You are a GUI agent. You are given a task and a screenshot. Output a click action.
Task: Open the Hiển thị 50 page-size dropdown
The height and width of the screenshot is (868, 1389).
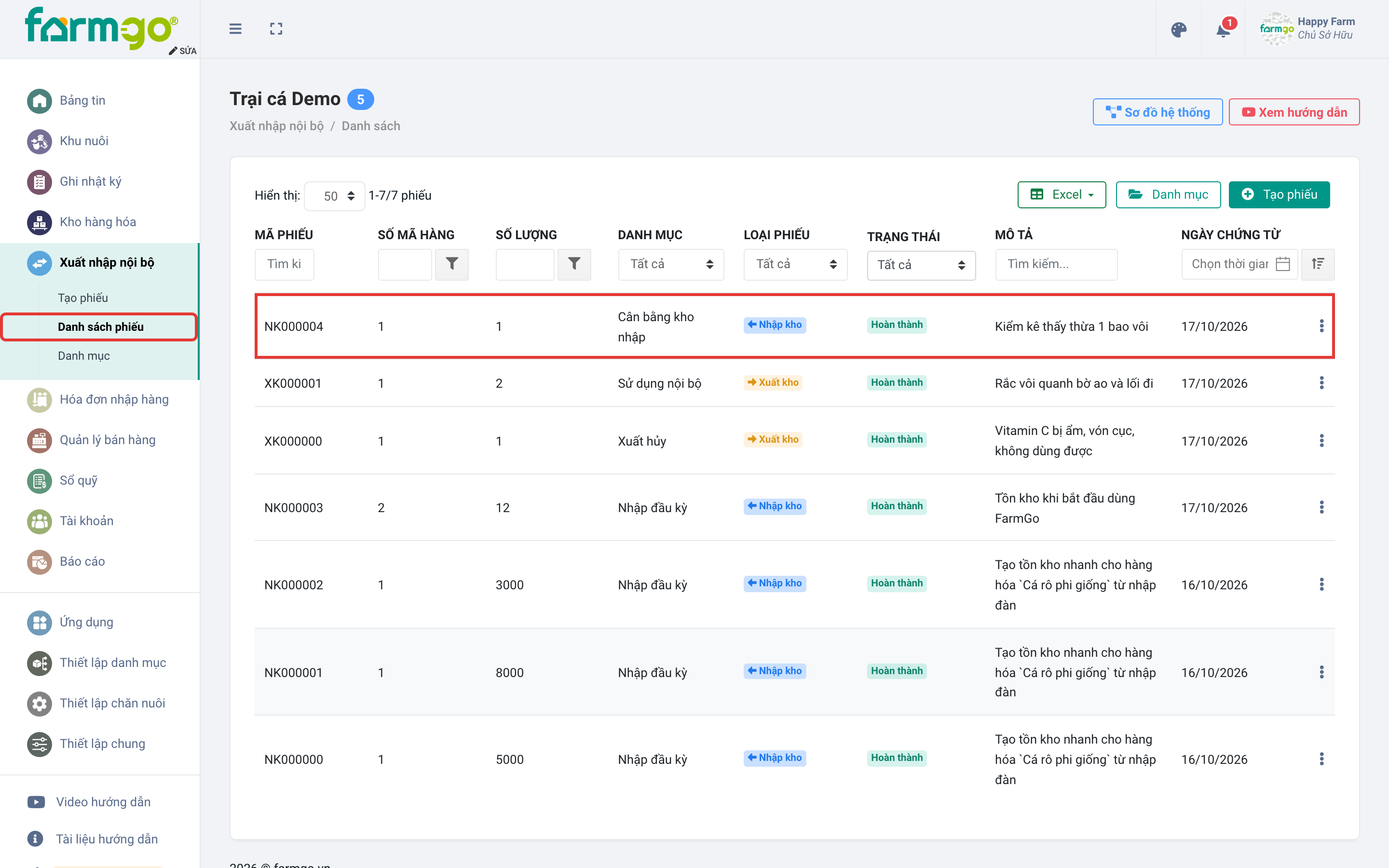pos(335,196)
